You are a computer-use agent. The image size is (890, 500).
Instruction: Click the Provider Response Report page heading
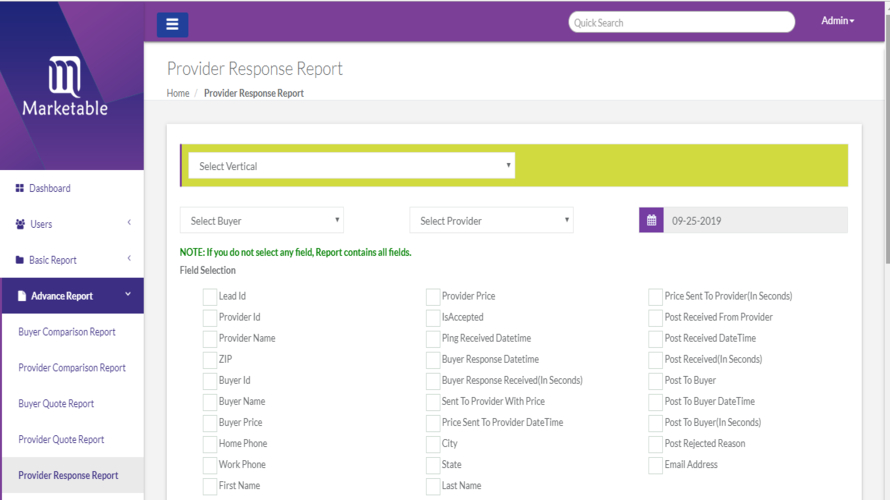click(255, 69)
